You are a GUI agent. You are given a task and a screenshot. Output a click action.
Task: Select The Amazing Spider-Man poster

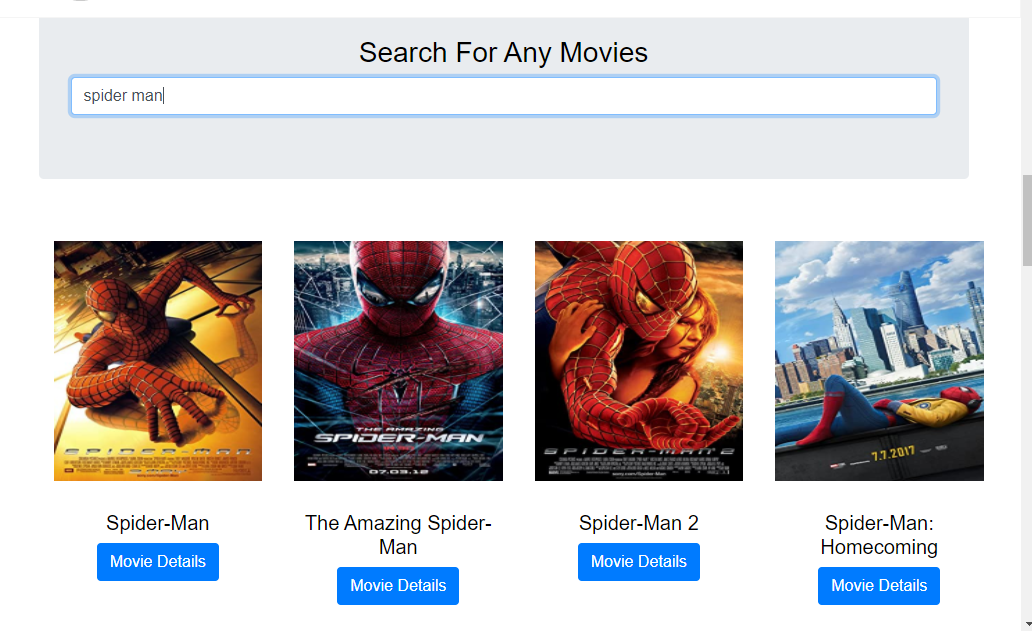[x=398, y=361]
